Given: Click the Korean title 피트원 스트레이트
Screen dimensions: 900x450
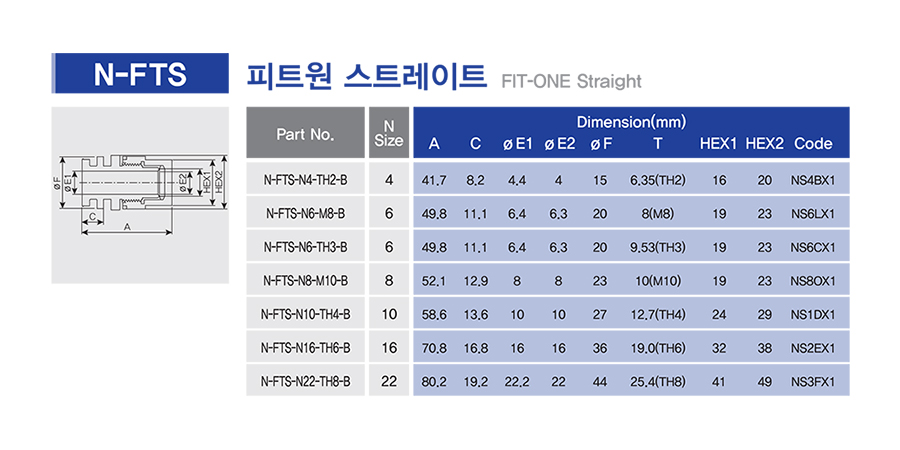Looking at the screenshot, I should (x=366, y=76).
